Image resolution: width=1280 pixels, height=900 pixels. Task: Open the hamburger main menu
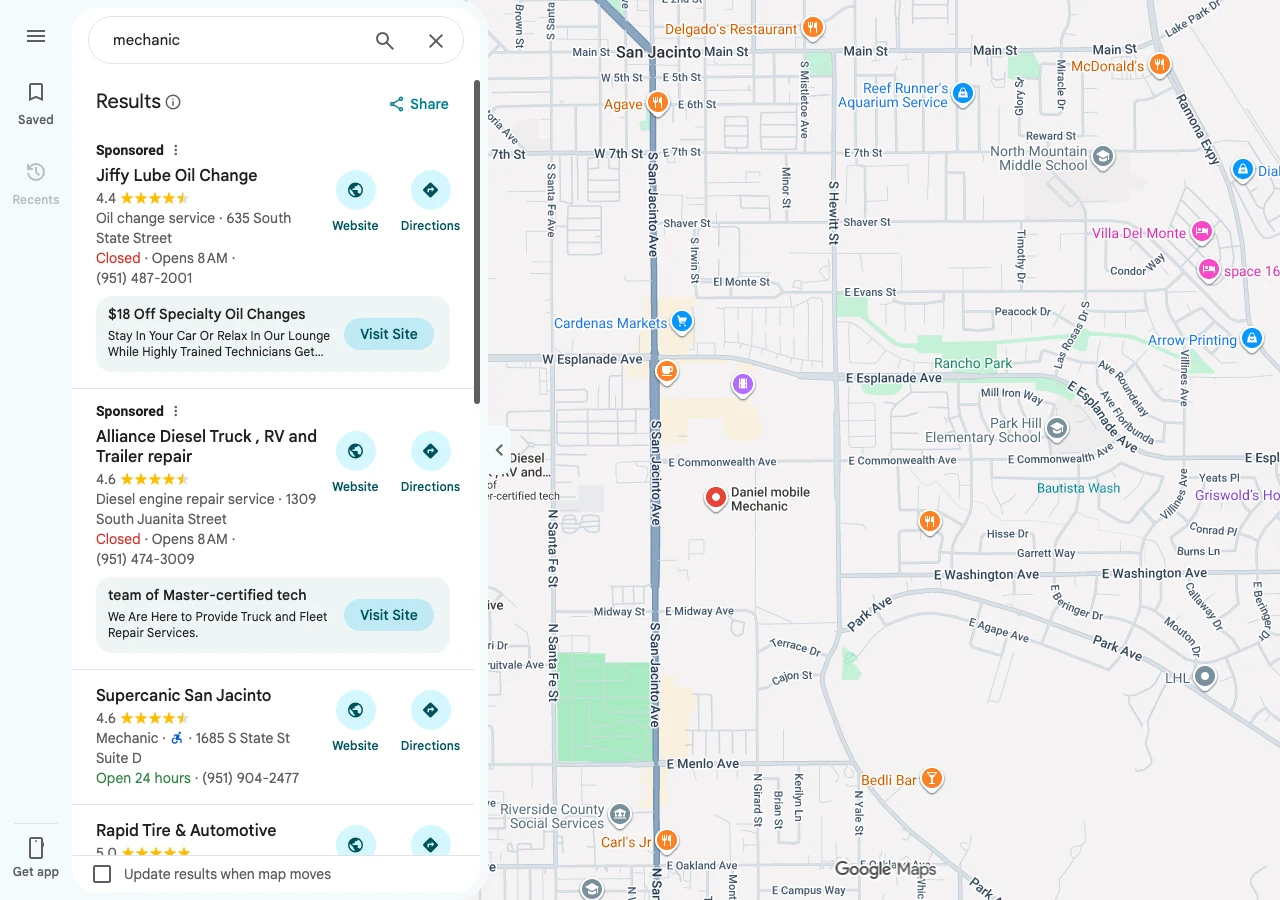36,36
